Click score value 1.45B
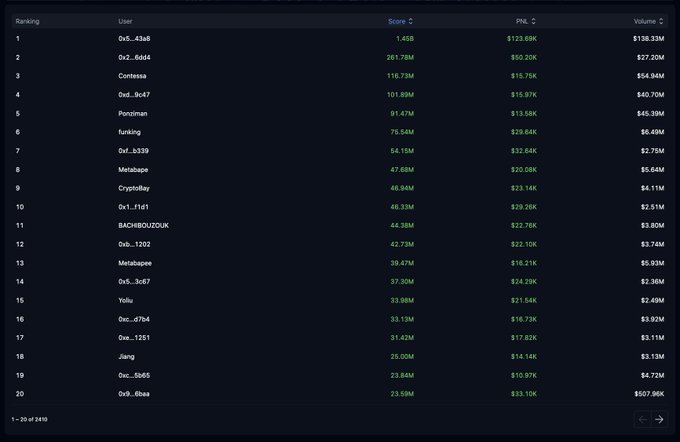This screenshot has height=442, width=680. [x=405, y=39]
